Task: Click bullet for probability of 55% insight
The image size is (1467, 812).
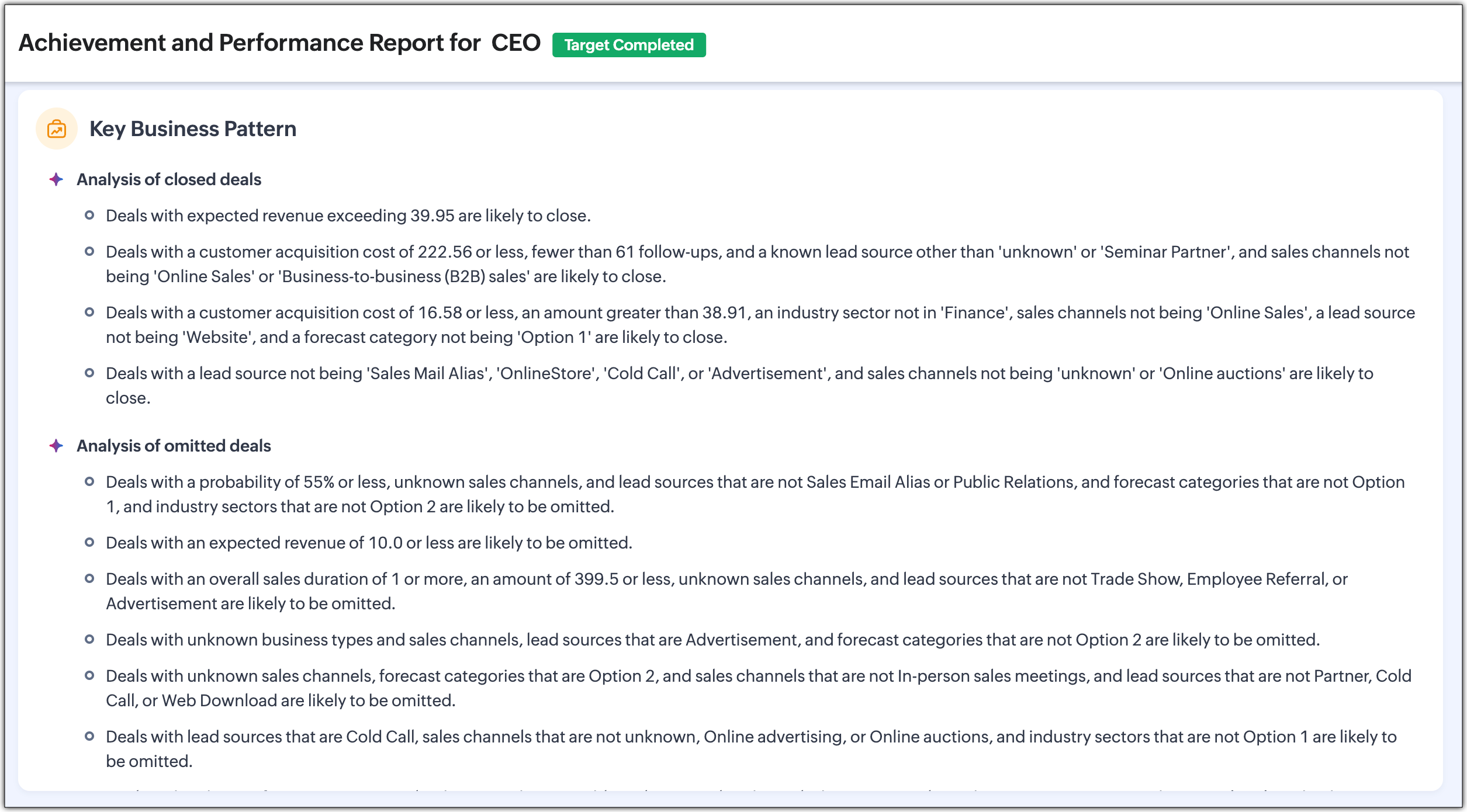Action: click(89, 482)
